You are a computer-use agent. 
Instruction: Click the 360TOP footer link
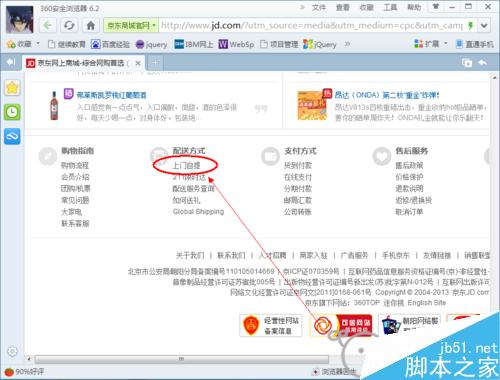(367, 303)
